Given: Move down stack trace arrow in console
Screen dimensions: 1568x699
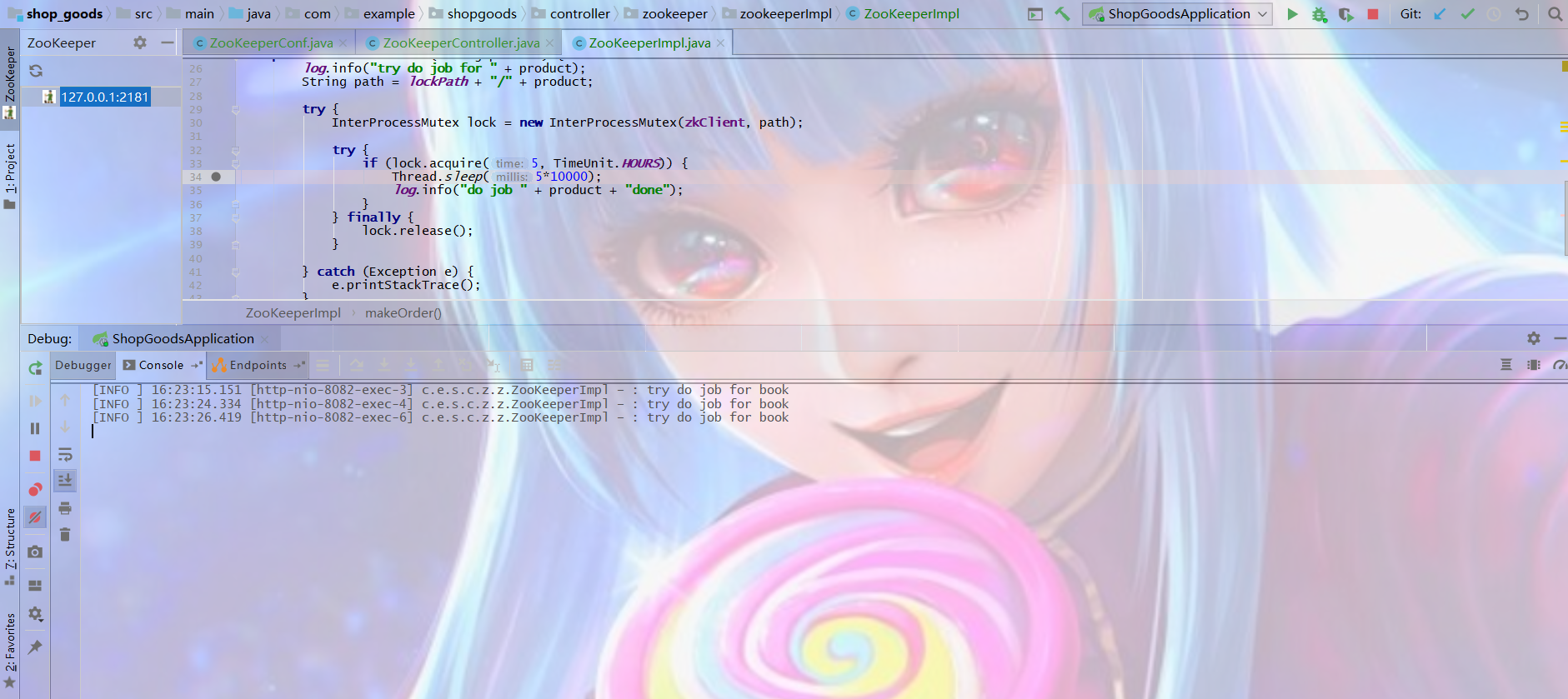Looking at the screenshot, I should (x=65, y=427).
